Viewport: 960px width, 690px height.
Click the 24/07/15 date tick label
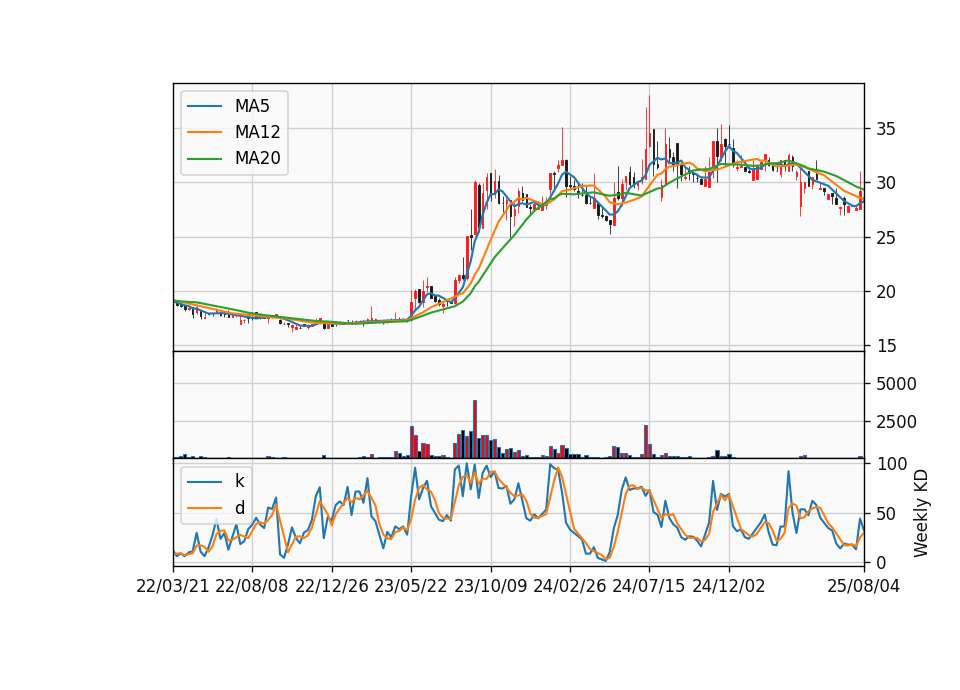coord(649,586)
